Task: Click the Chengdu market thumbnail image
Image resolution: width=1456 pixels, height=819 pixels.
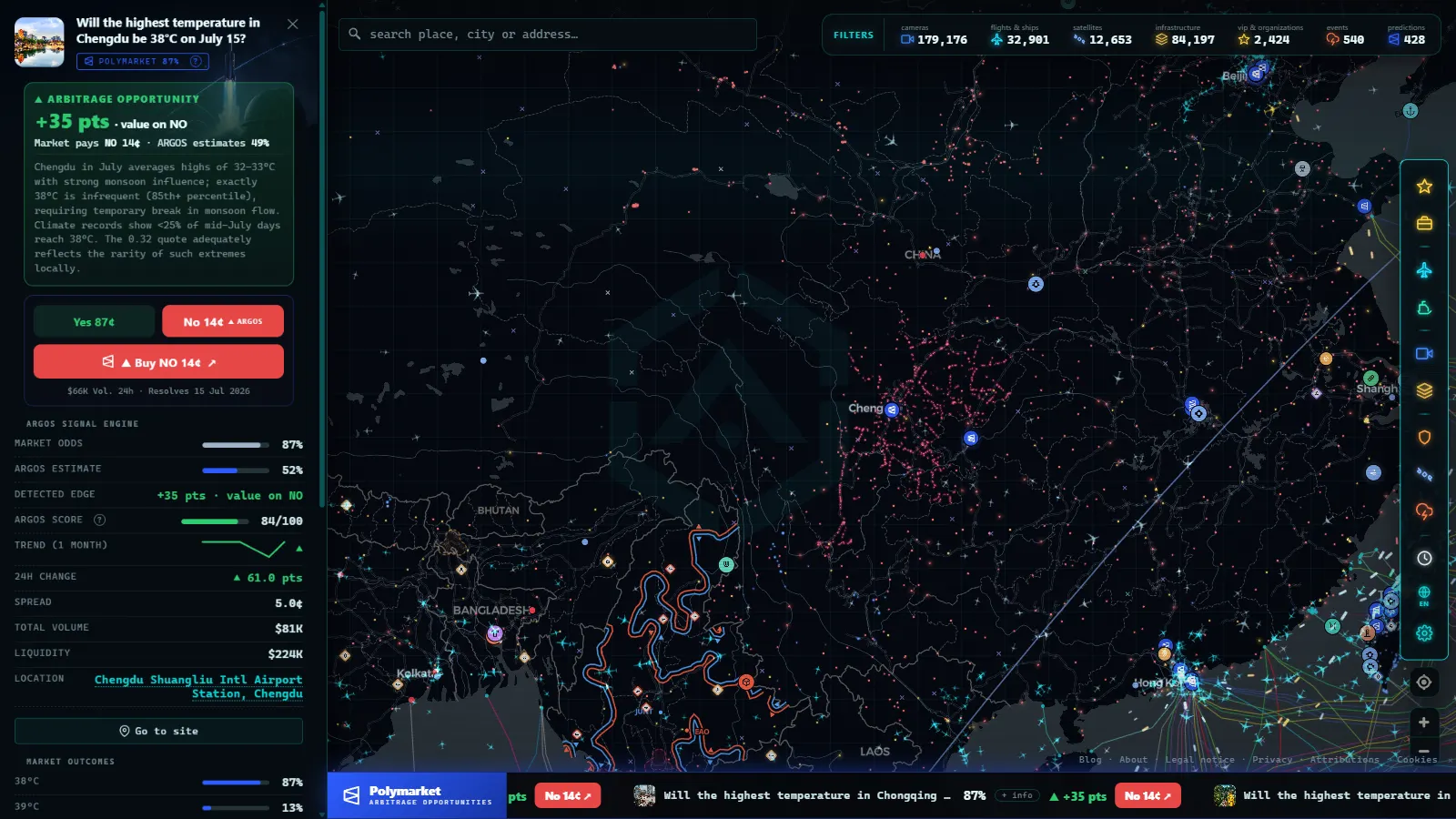Action: coord(39,42)
